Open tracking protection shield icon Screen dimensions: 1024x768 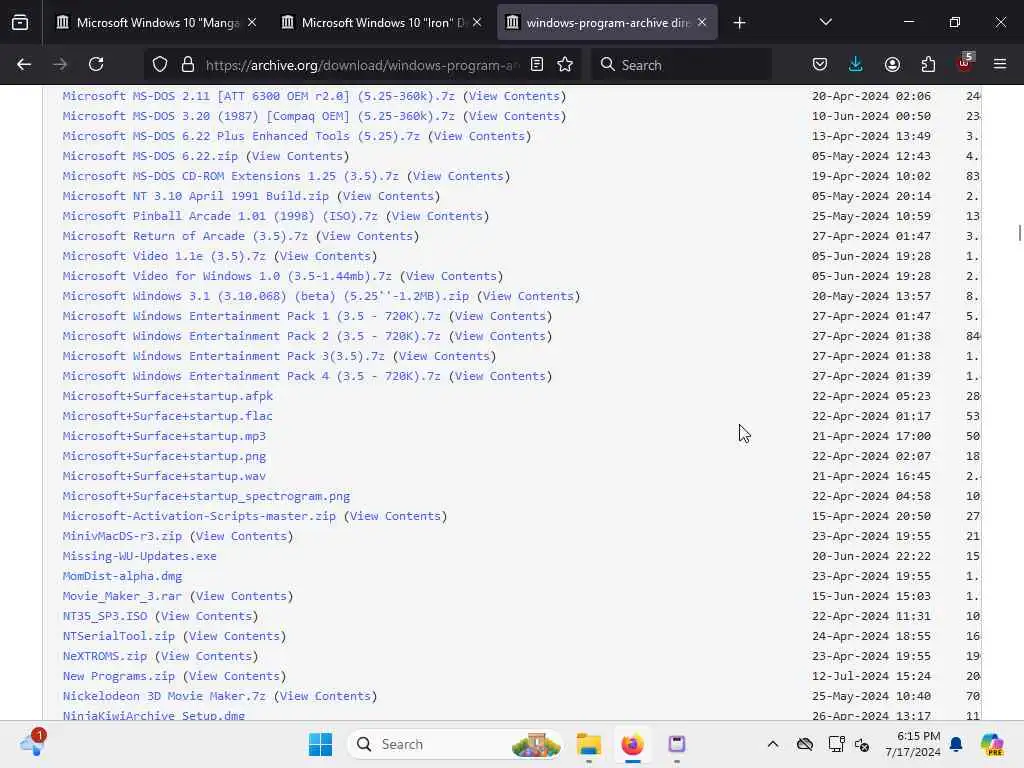click(x=160, y=65)
